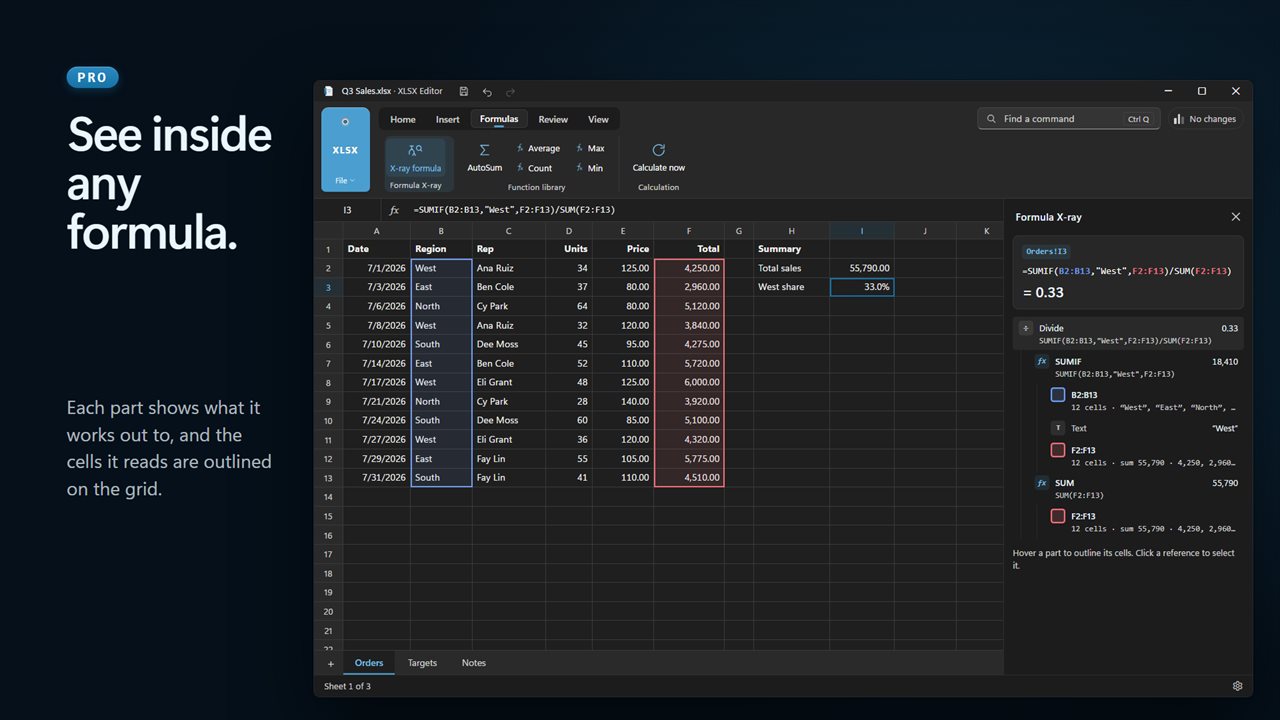Screen dimensions: 1280x720
Task: Close the Formula X-ray panel
Action: pyautogui.click(x=1235, y=217)
